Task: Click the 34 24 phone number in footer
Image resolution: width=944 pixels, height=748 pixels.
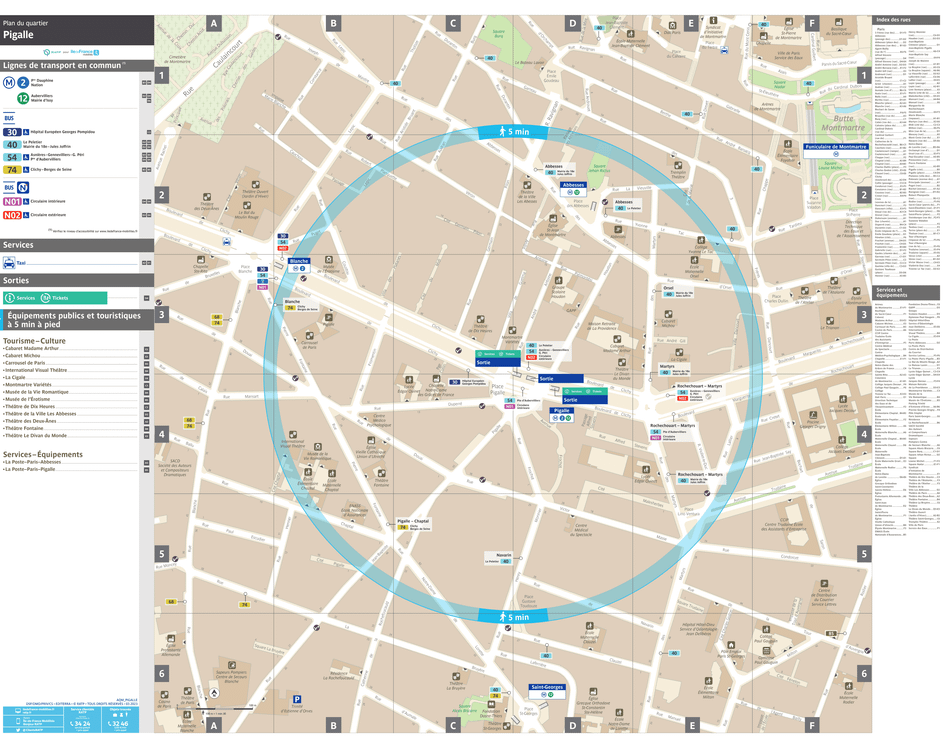Action: [x=82, y=723]
